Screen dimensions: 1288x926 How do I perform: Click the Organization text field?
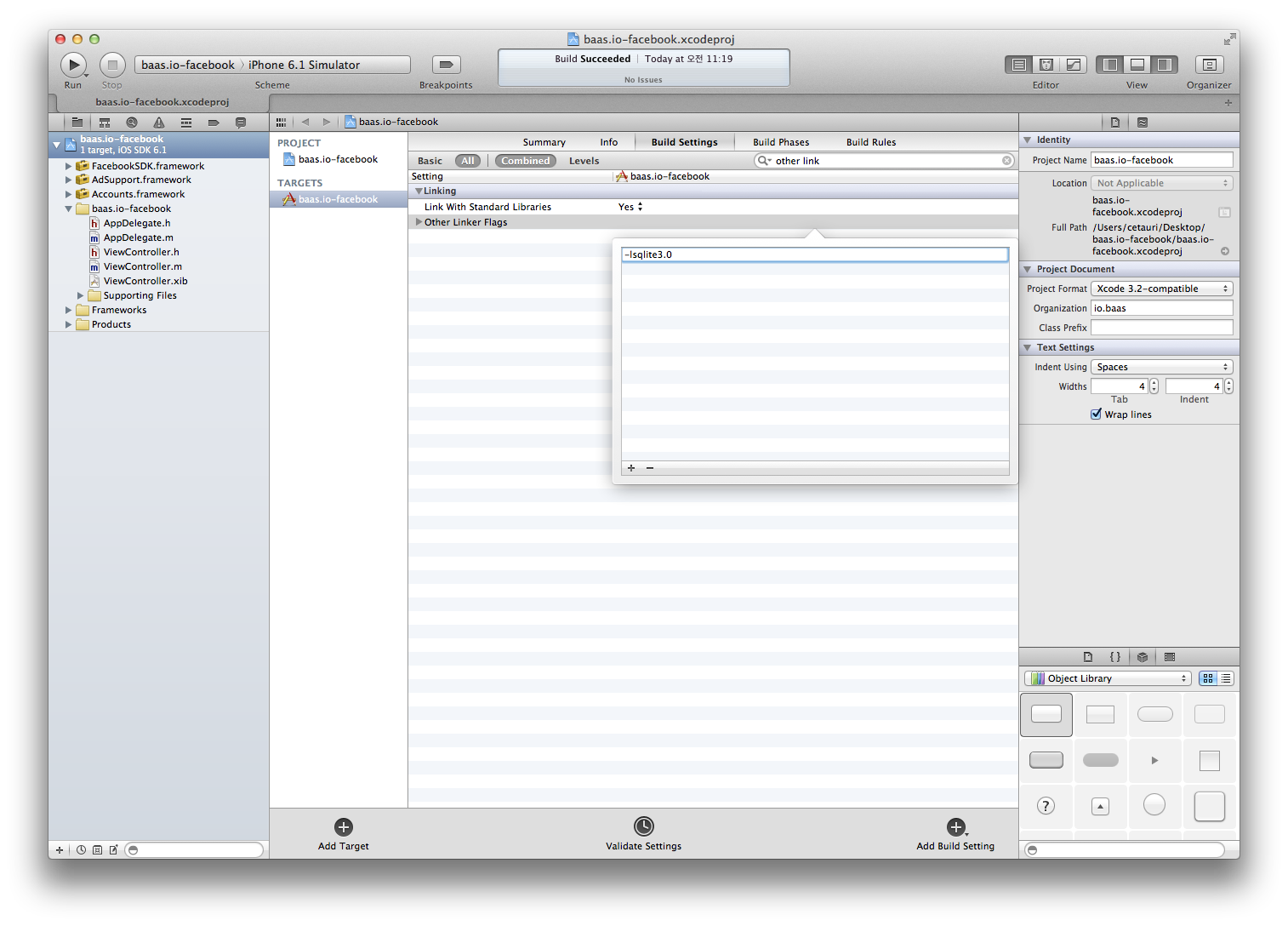[1162, 308]
